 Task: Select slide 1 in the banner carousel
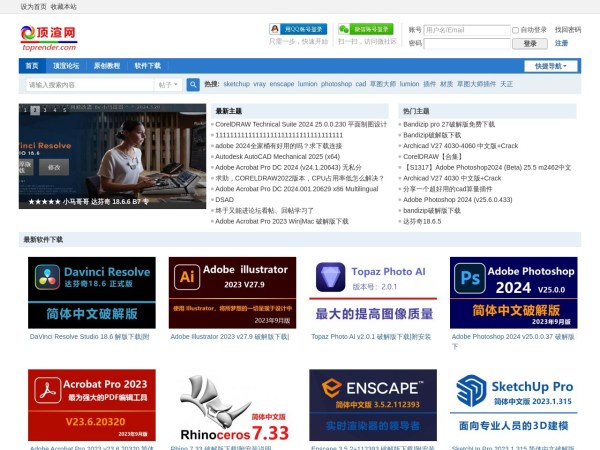click(25, 110)
